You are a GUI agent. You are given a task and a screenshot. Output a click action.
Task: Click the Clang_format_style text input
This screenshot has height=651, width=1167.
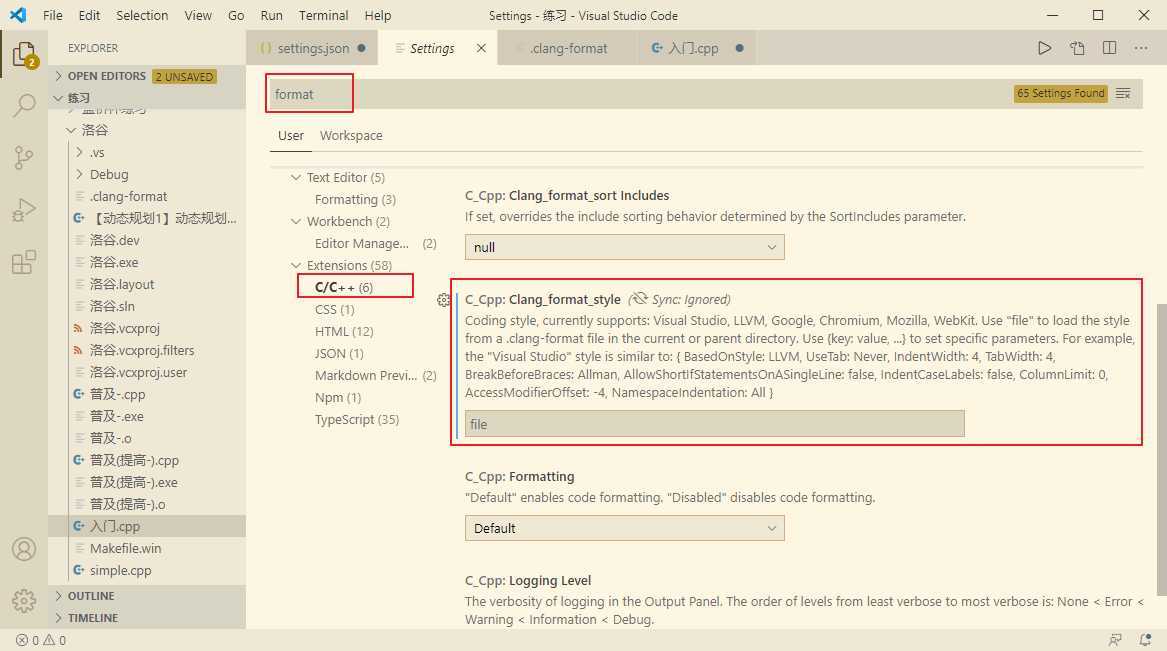coord(714,424)
